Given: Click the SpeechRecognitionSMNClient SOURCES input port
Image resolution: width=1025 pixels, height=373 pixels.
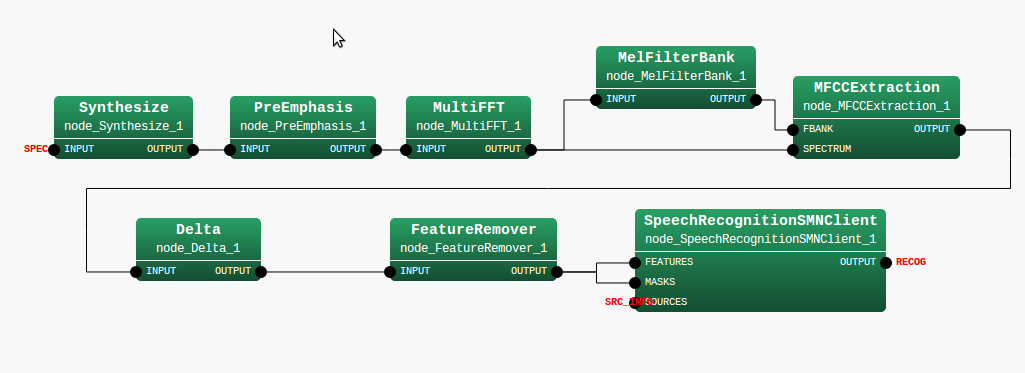Looking at the screenshot, I should [x=635, y=303].
